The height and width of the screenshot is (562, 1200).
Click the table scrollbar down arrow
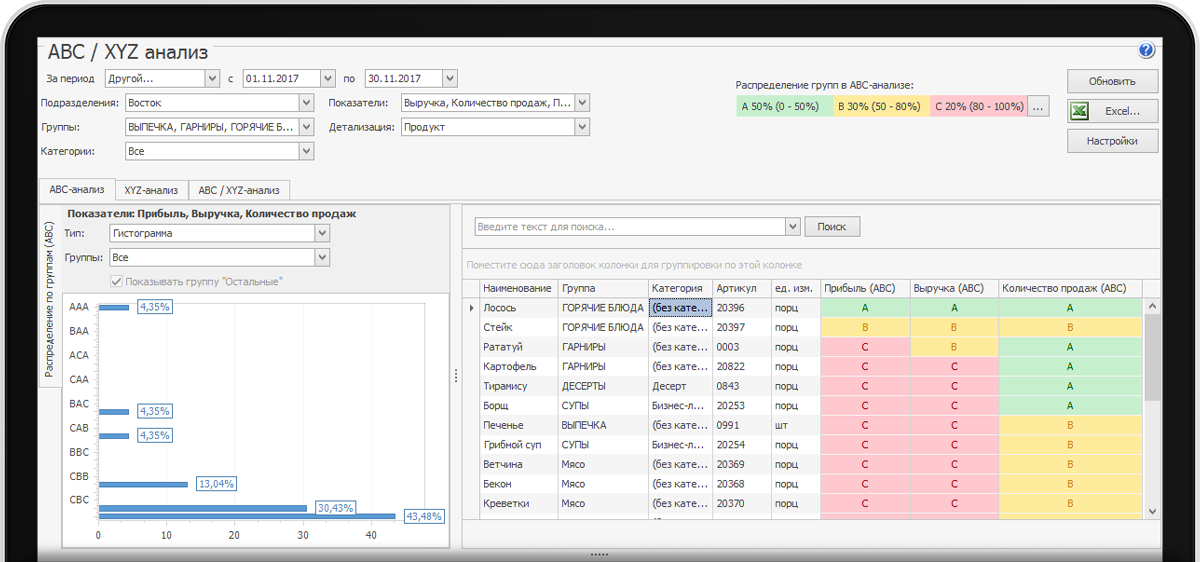(1152, 510)
